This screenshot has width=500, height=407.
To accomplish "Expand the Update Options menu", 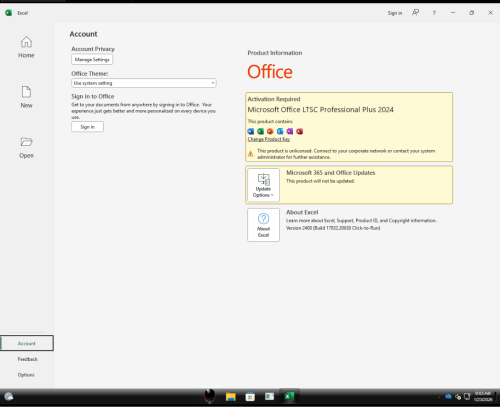I will click(x=263, y=185).
